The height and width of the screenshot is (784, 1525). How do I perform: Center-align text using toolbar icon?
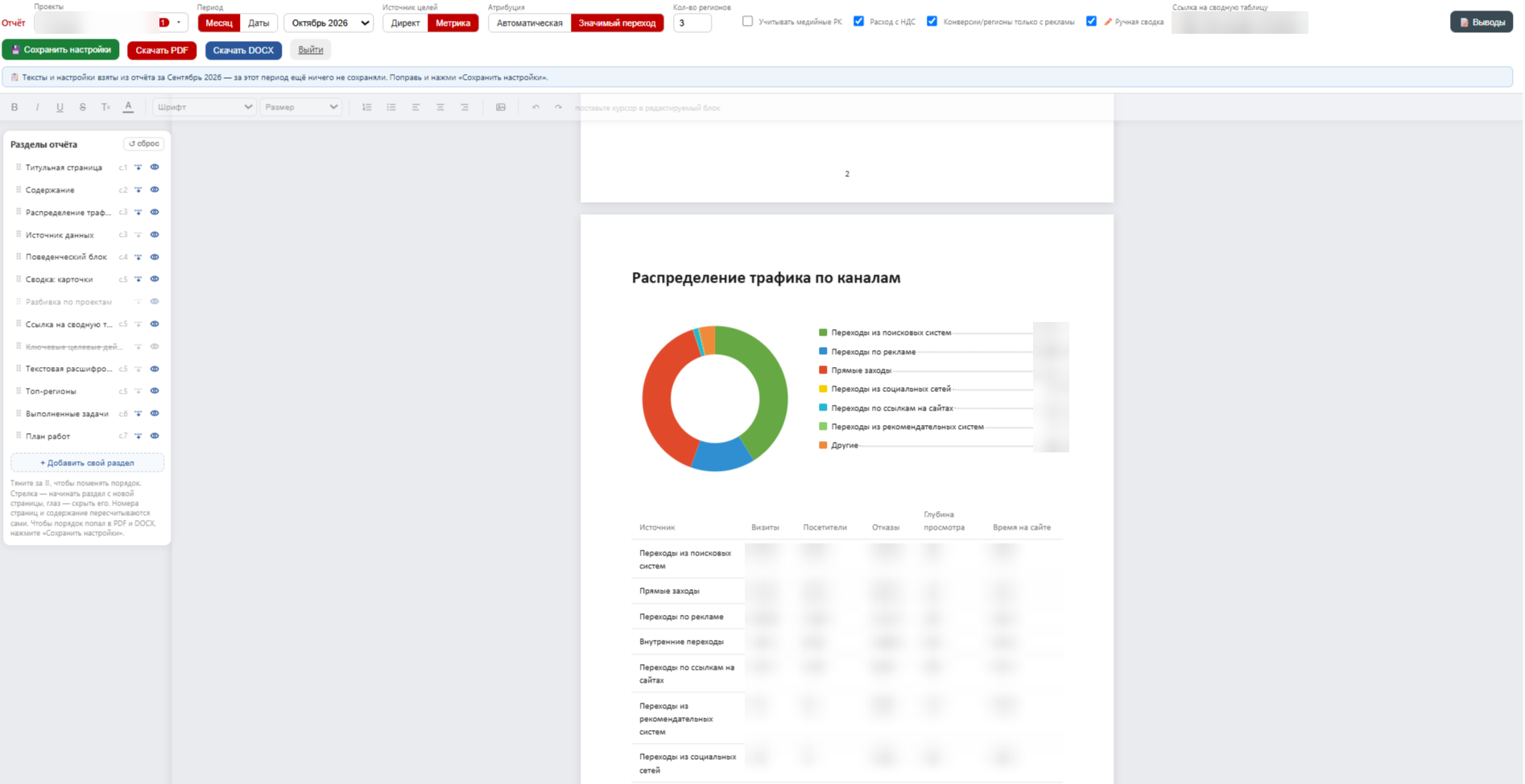click(440, 107)
